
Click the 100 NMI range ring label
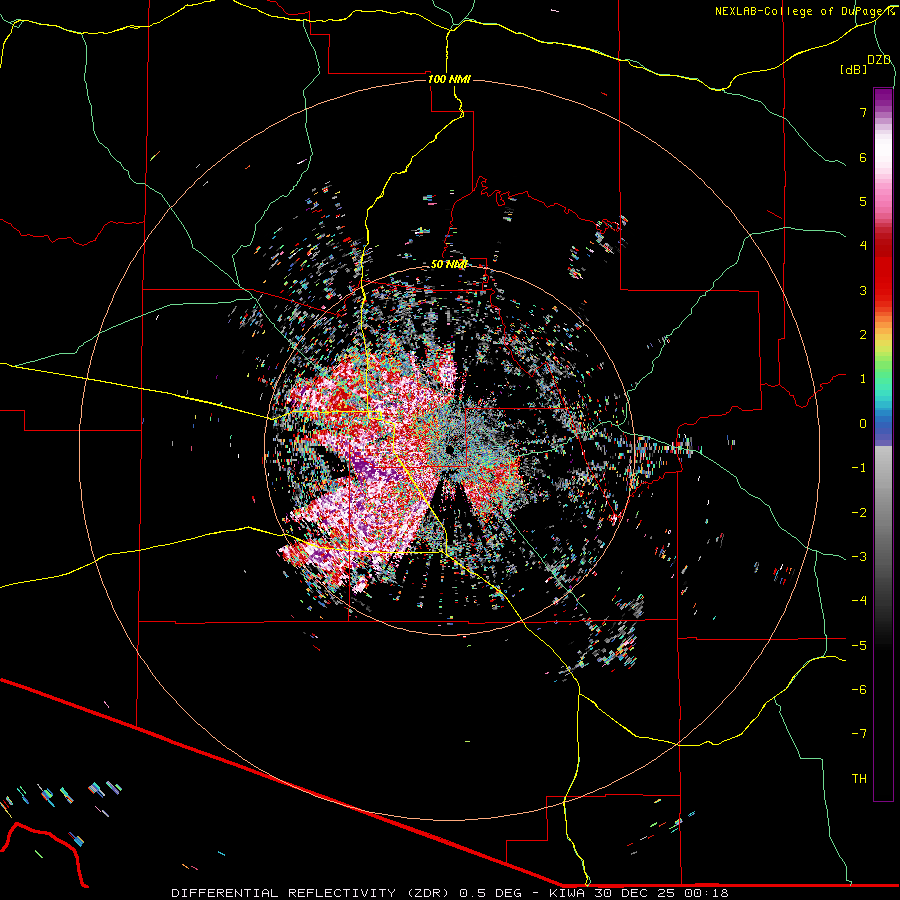pos(449,79)
